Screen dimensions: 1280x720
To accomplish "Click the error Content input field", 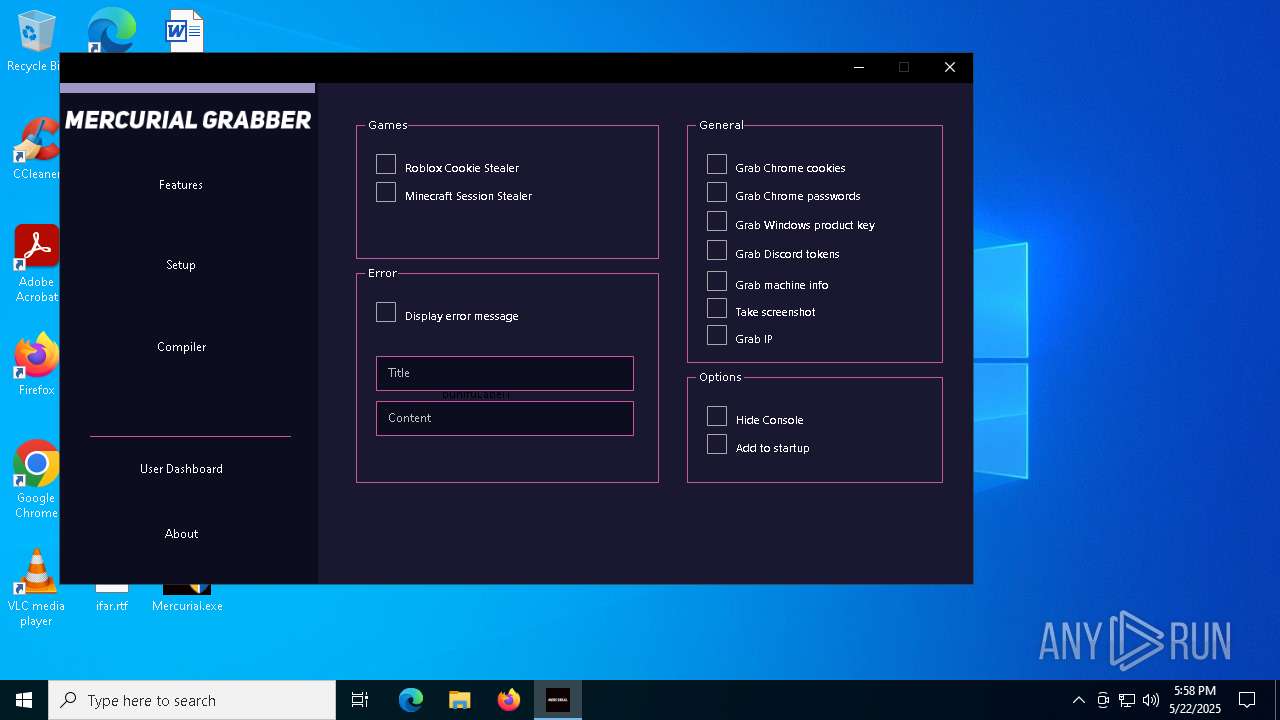I will point(505,418).
